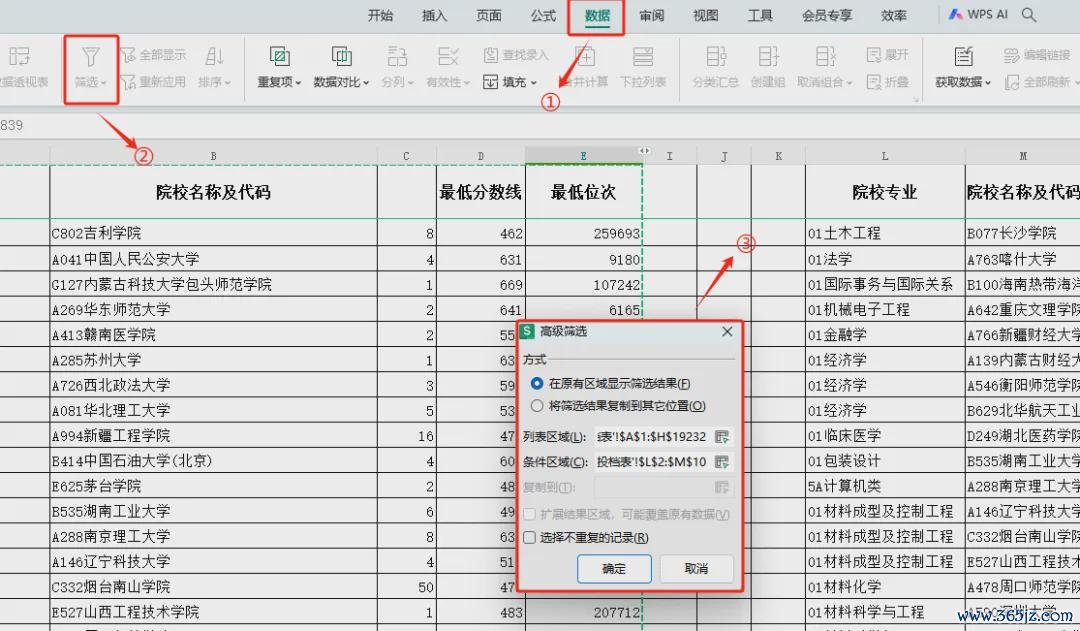
Task: Expand the 获取数据 dropdown
Action: (987, 83)
